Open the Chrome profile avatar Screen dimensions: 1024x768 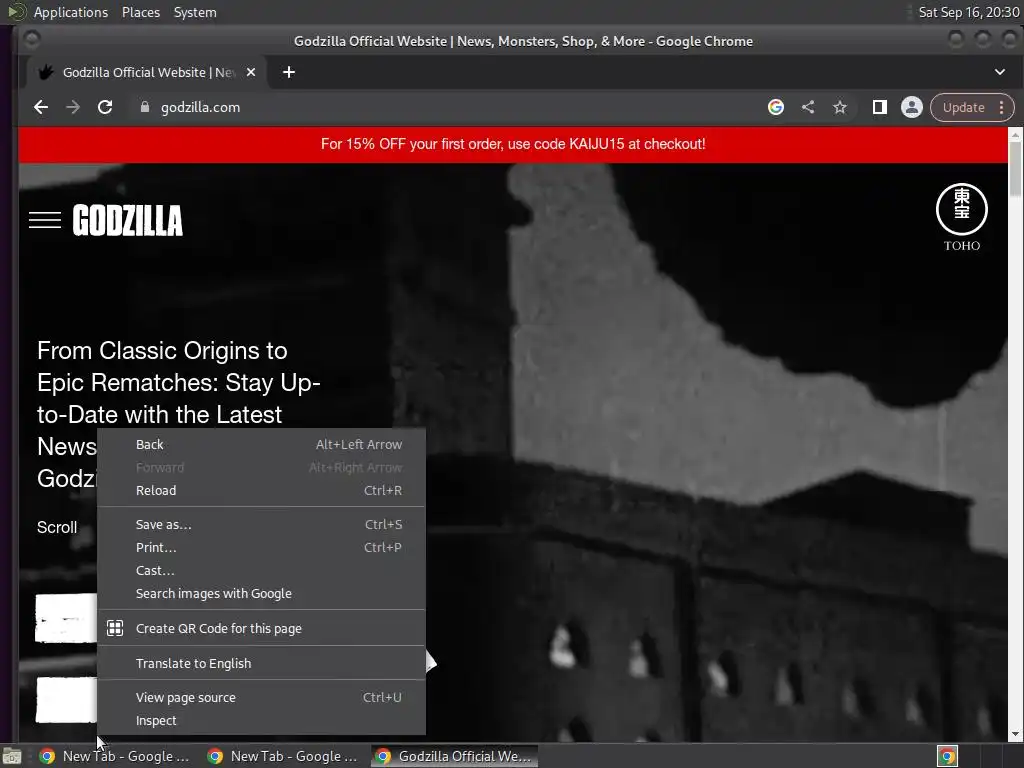pyautogui.click(x=912, y=108)
